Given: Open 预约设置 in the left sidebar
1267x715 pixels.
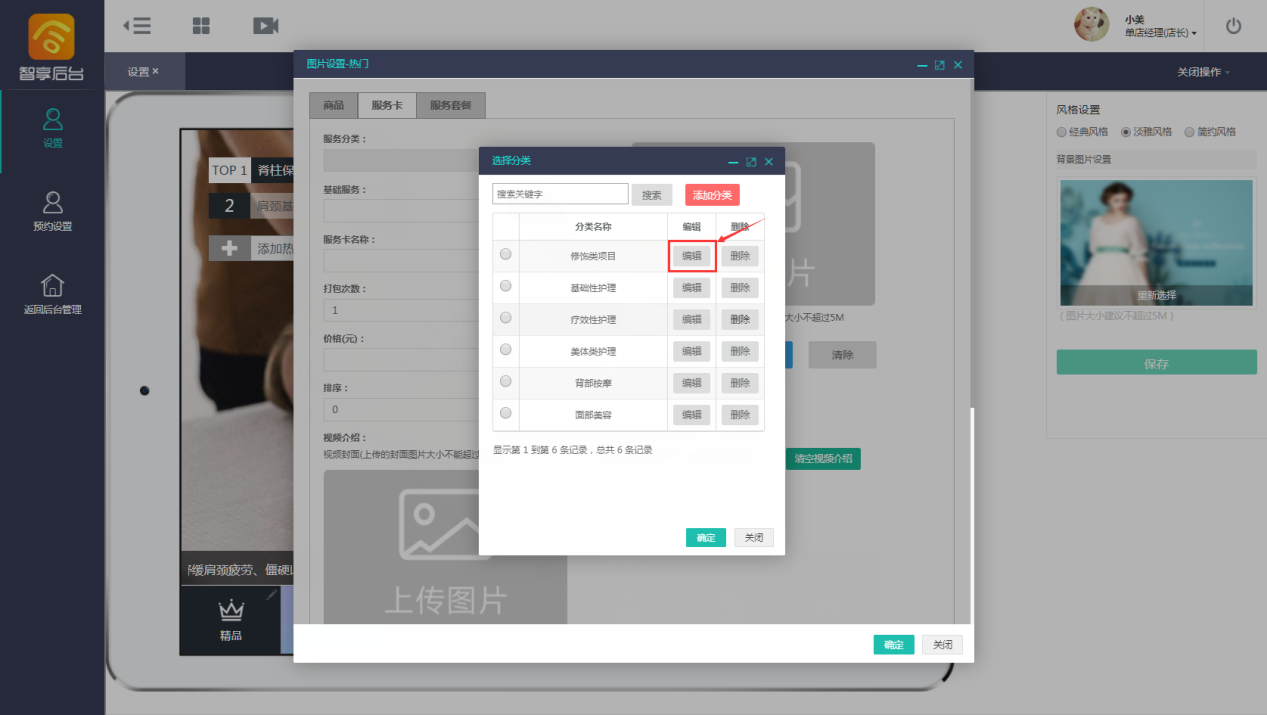Looking at the screenshot, I should point(53,212).
